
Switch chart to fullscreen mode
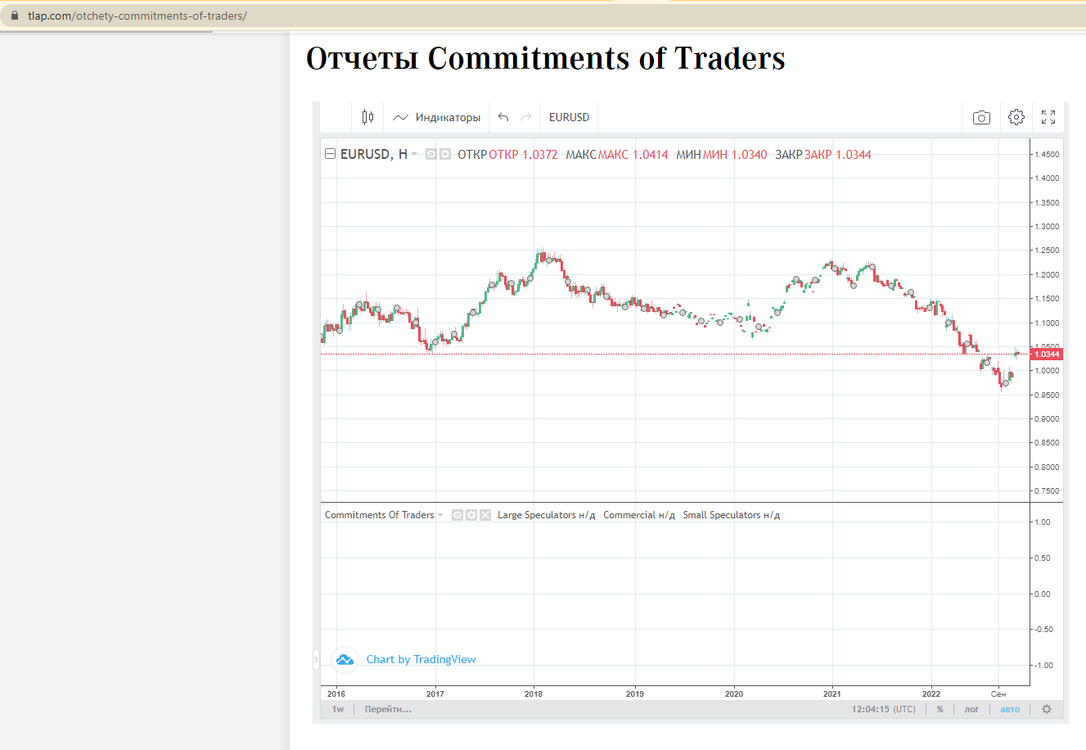tap(1049, 117)
